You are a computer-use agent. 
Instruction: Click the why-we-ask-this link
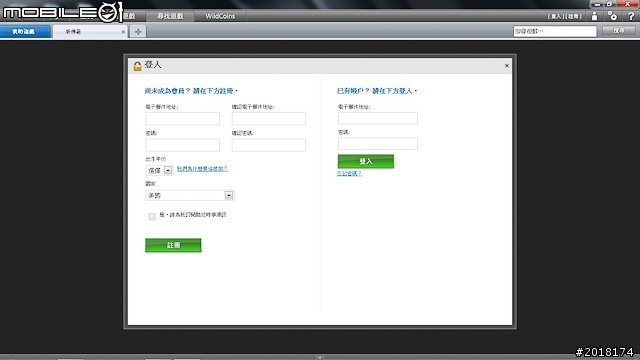[x=202, y=169]
